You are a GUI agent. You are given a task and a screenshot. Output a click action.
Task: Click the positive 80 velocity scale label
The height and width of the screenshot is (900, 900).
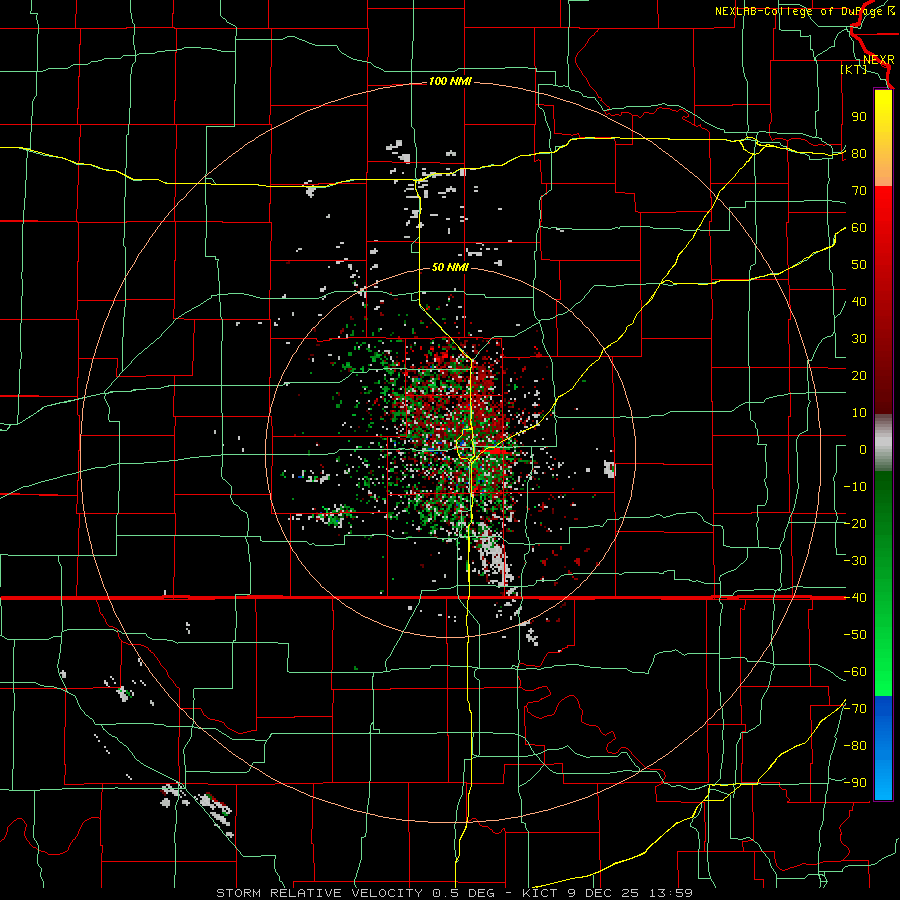[859, 153]
